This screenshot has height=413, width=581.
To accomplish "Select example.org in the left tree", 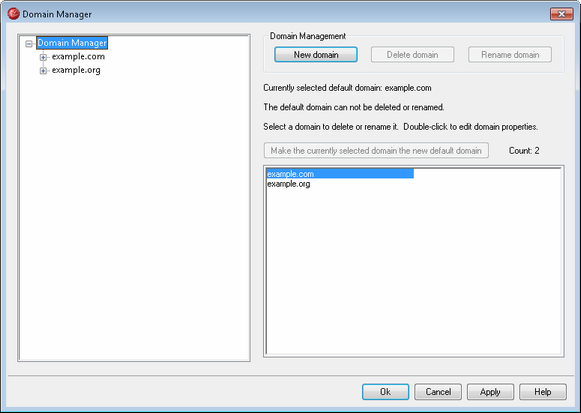I will (x=76, y=70).
